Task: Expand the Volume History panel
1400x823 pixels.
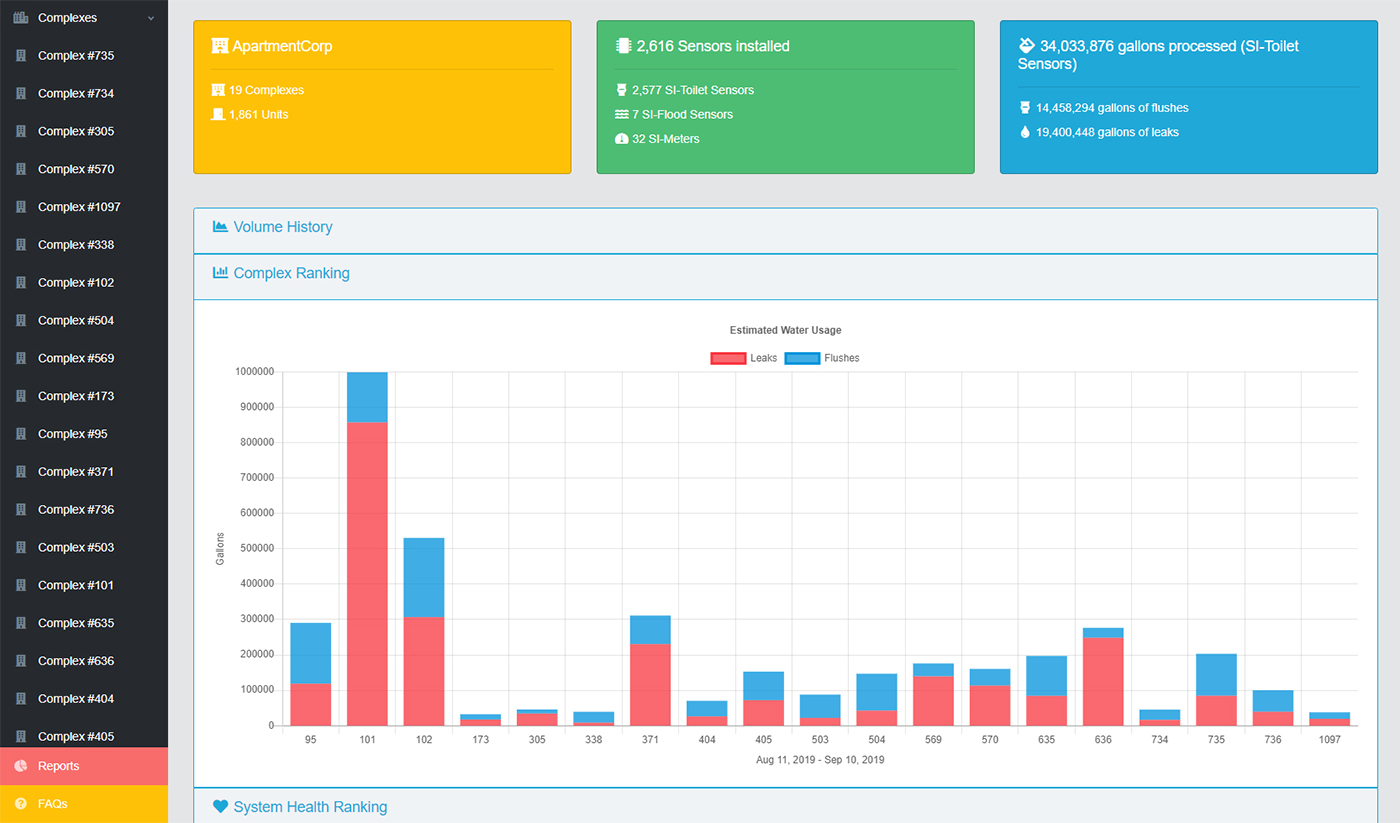Action: coord(283,227)
